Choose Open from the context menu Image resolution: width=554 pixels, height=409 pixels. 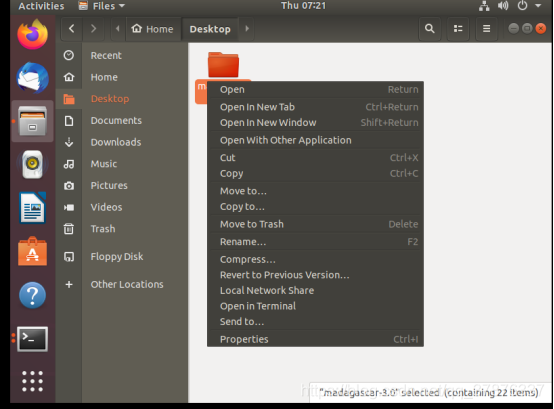(x=316, y=90)
